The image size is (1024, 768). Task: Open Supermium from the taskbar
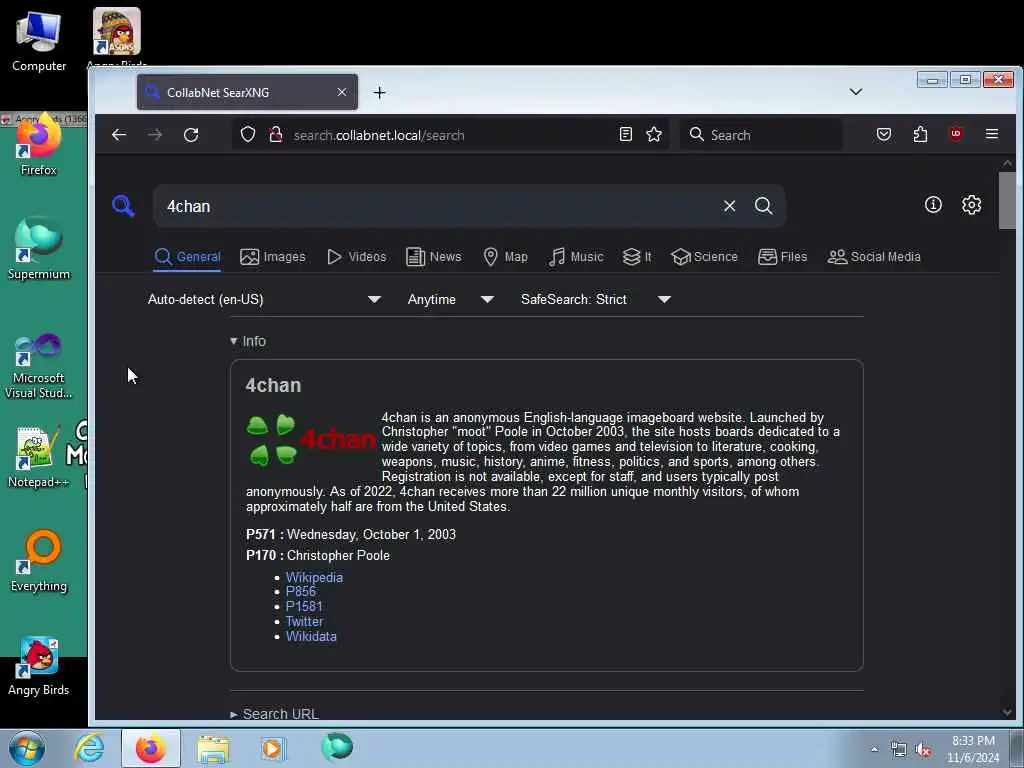(x=337, y=746)
